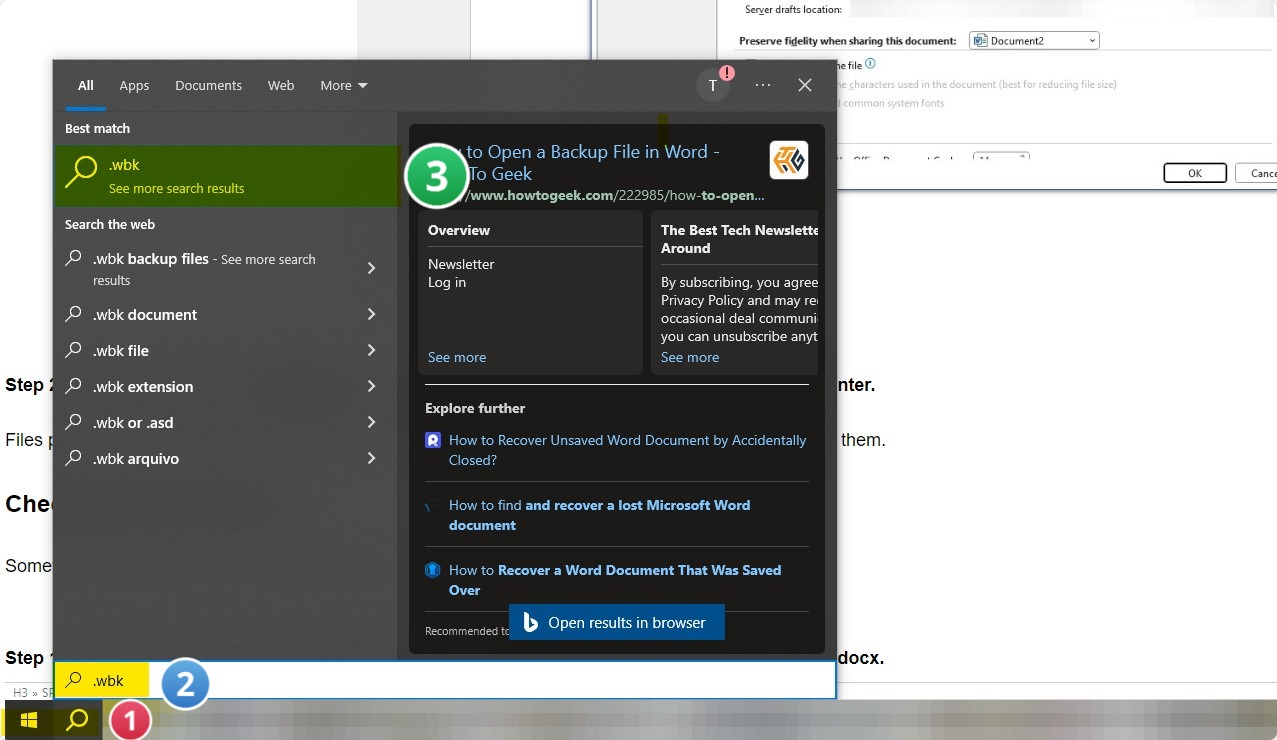Open How to Recover Unsaved Word Document link

click(x=627, y=450)
